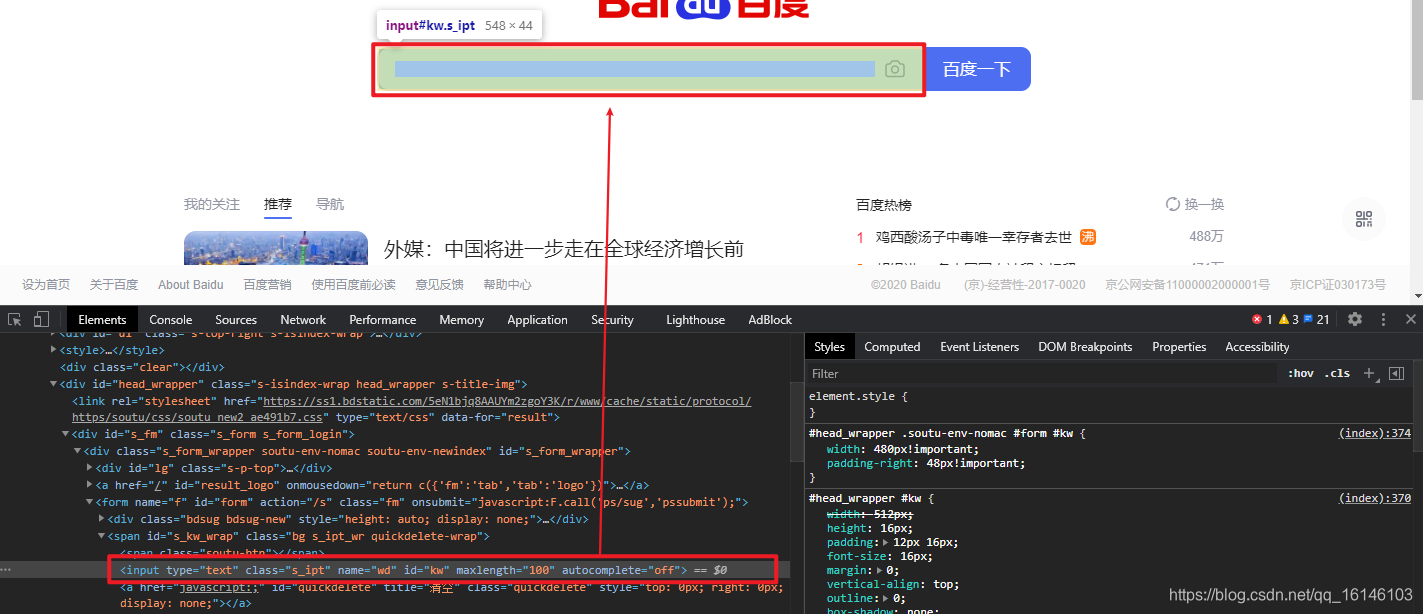Open the Lighthouse tab
Viewport: 1423px width, 614px height.
click(695, 320)
